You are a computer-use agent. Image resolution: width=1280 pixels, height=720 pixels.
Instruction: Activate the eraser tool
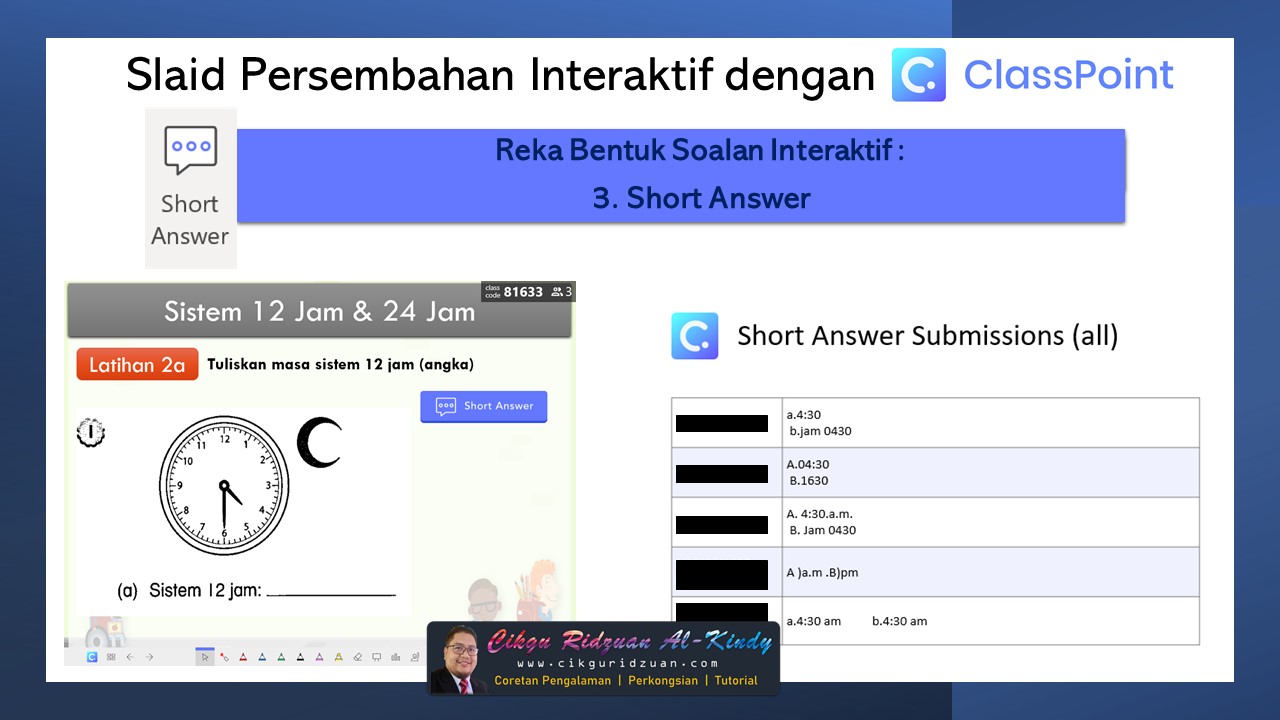356,657
